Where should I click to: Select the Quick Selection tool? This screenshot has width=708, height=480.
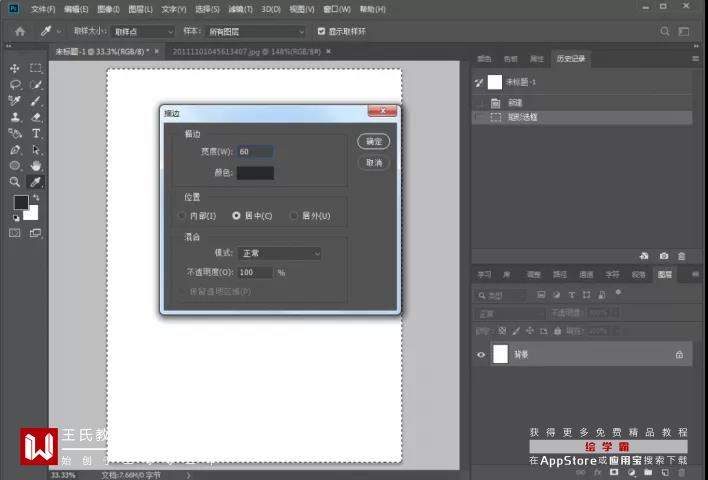36,84
